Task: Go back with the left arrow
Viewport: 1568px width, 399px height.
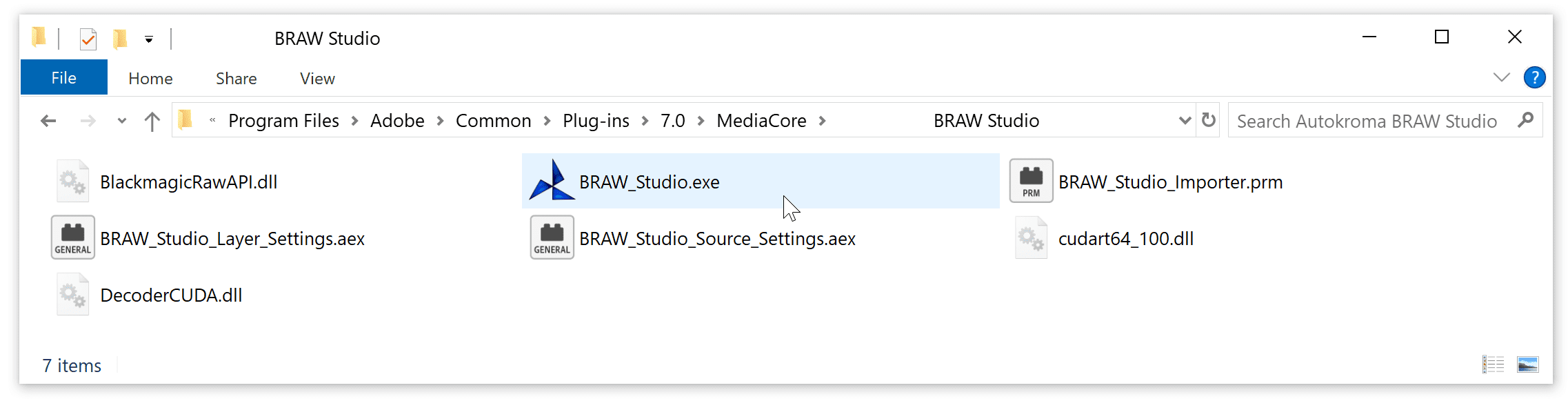Action: 48,121
